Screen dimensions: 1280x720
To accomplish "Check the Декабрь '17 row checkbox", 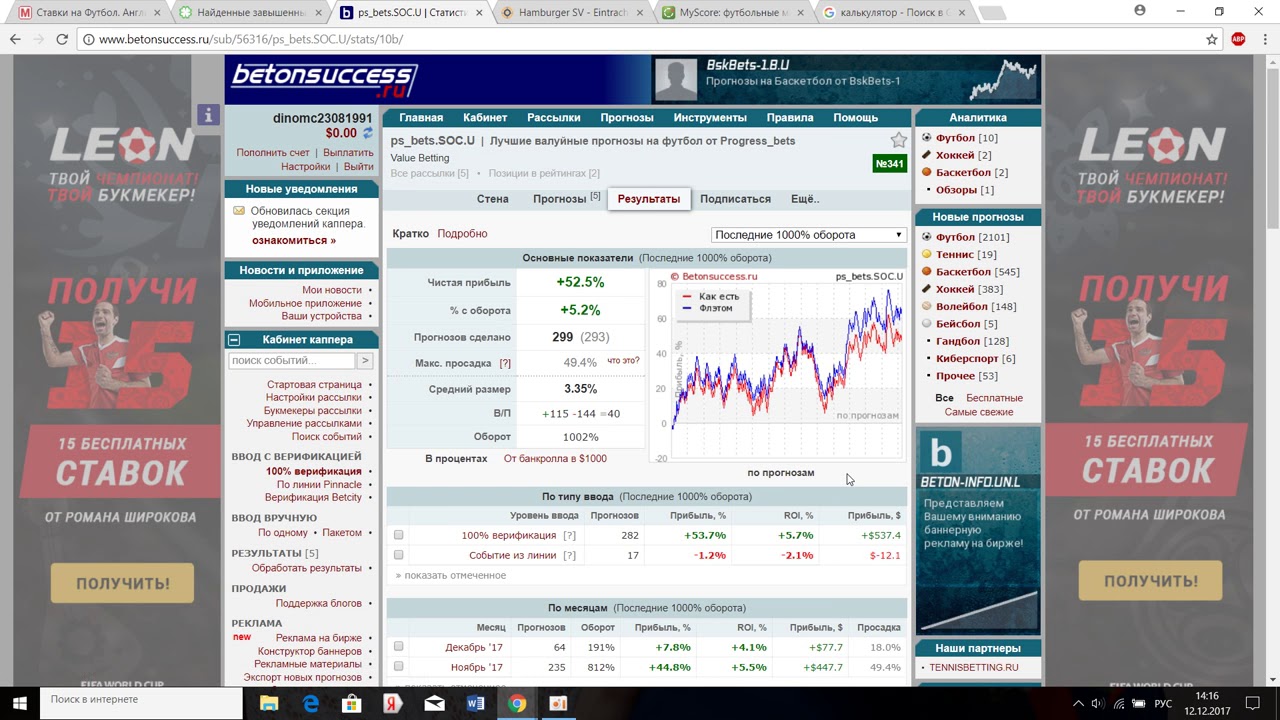I will tap(398, 647).
